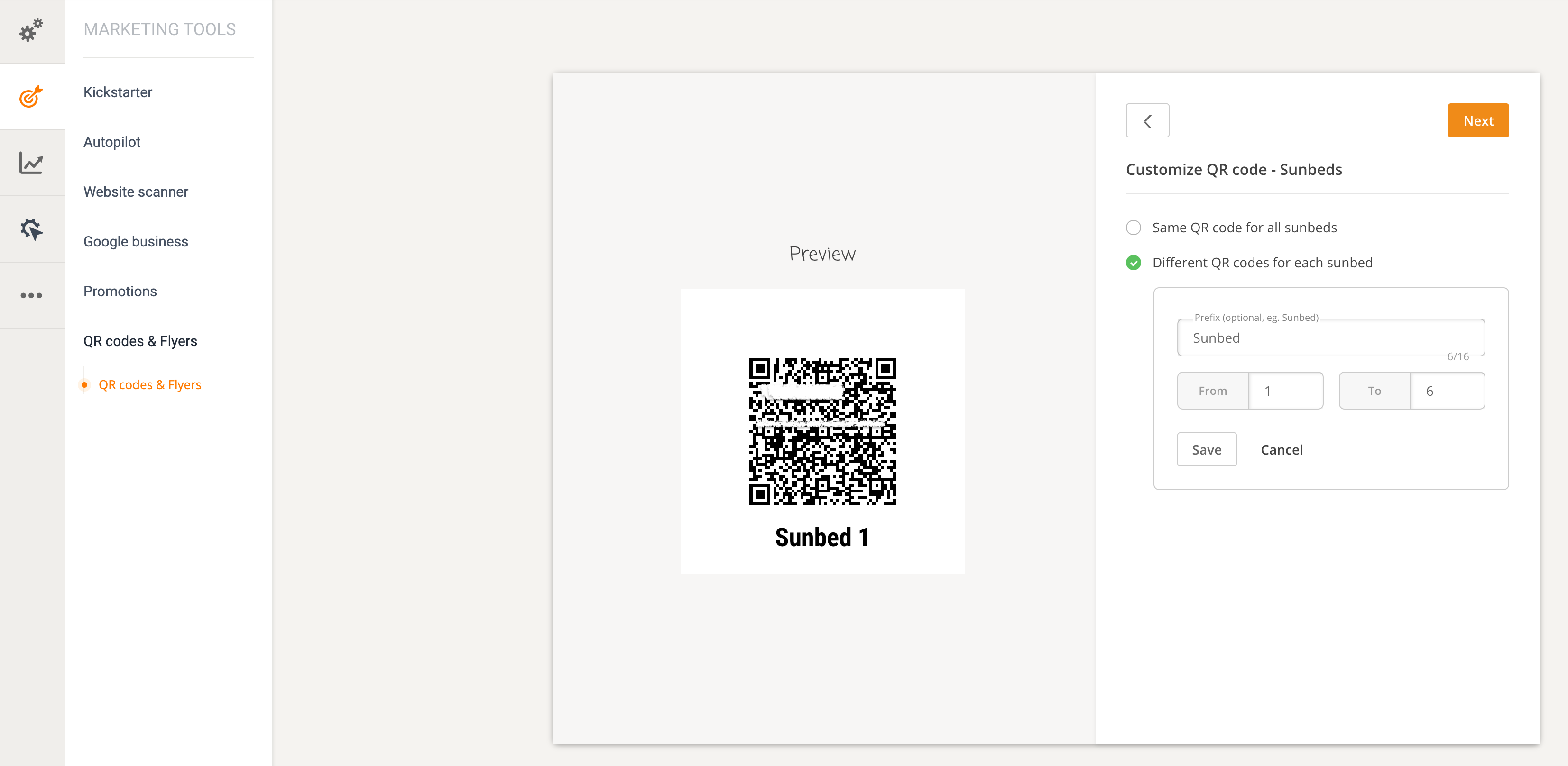Click the Cancel link

click(x=1282, y=450)
